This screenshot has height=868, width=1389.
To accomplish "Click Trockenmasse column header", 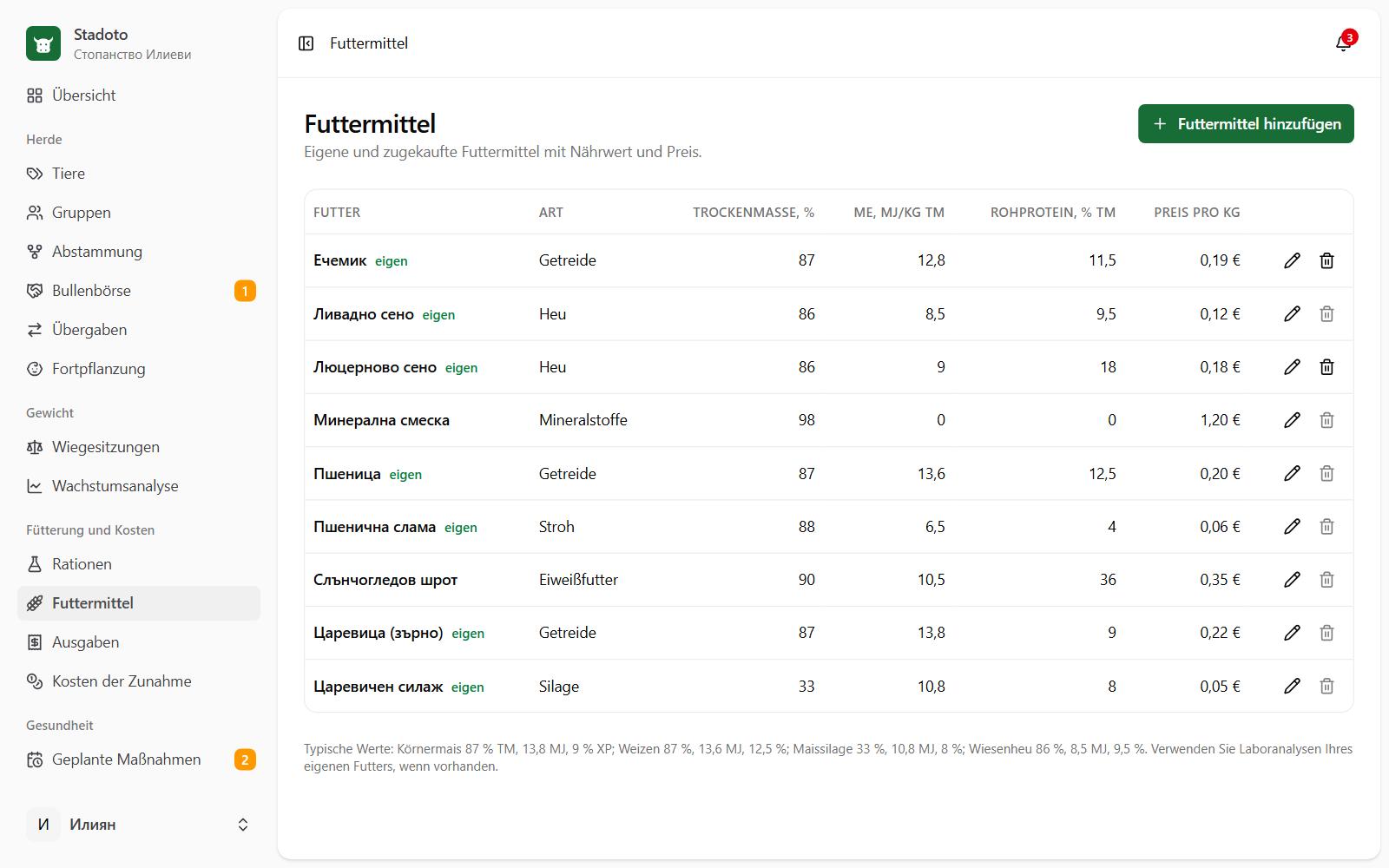I will point(753,213).
